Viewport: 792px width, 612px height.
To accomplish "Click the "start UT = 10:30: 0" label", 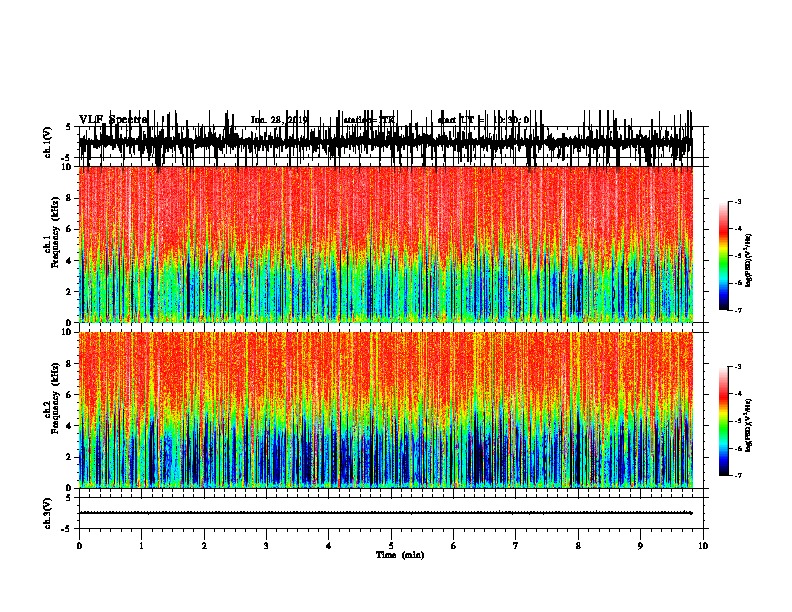I will tap(483, 120).
